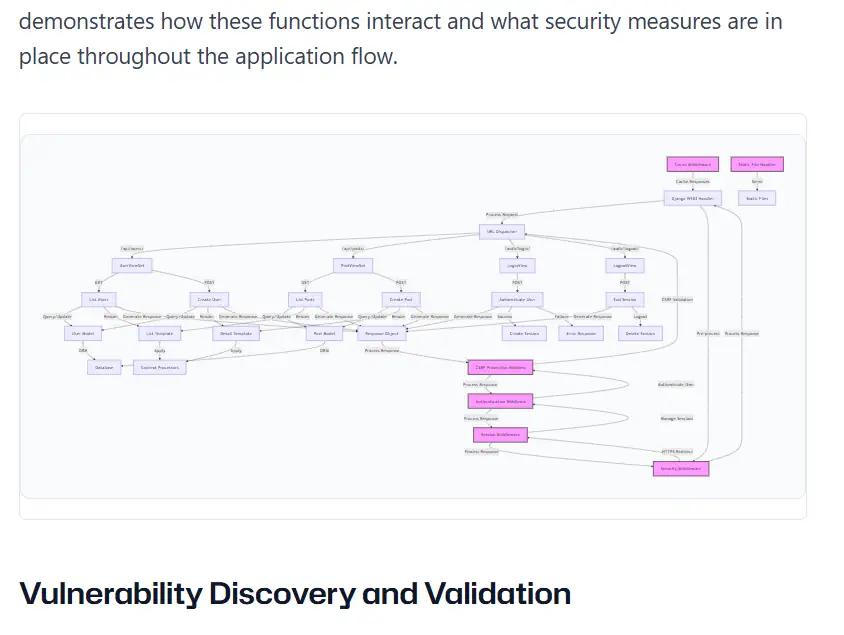Image resolution: width=844 pixels, height=635 pixels.
Task: Select the PostViewSet diagram node
Action: (x=352, y=265)
